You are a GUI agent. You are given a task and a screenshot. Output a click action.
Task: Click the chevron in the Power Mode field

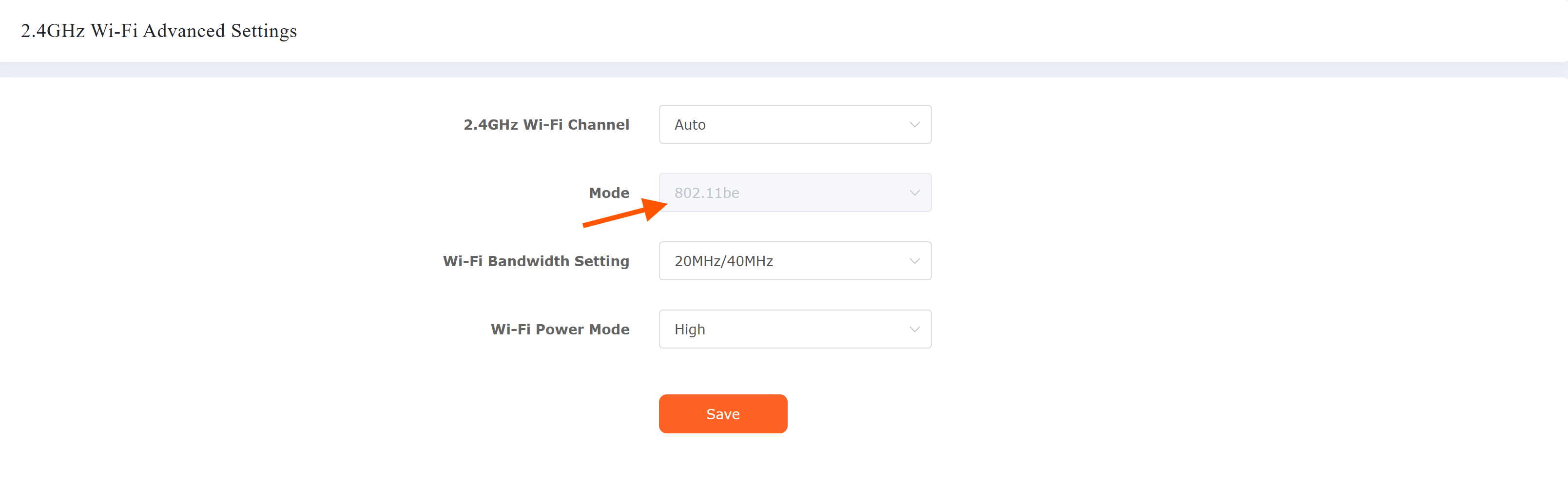click(914, 330)
